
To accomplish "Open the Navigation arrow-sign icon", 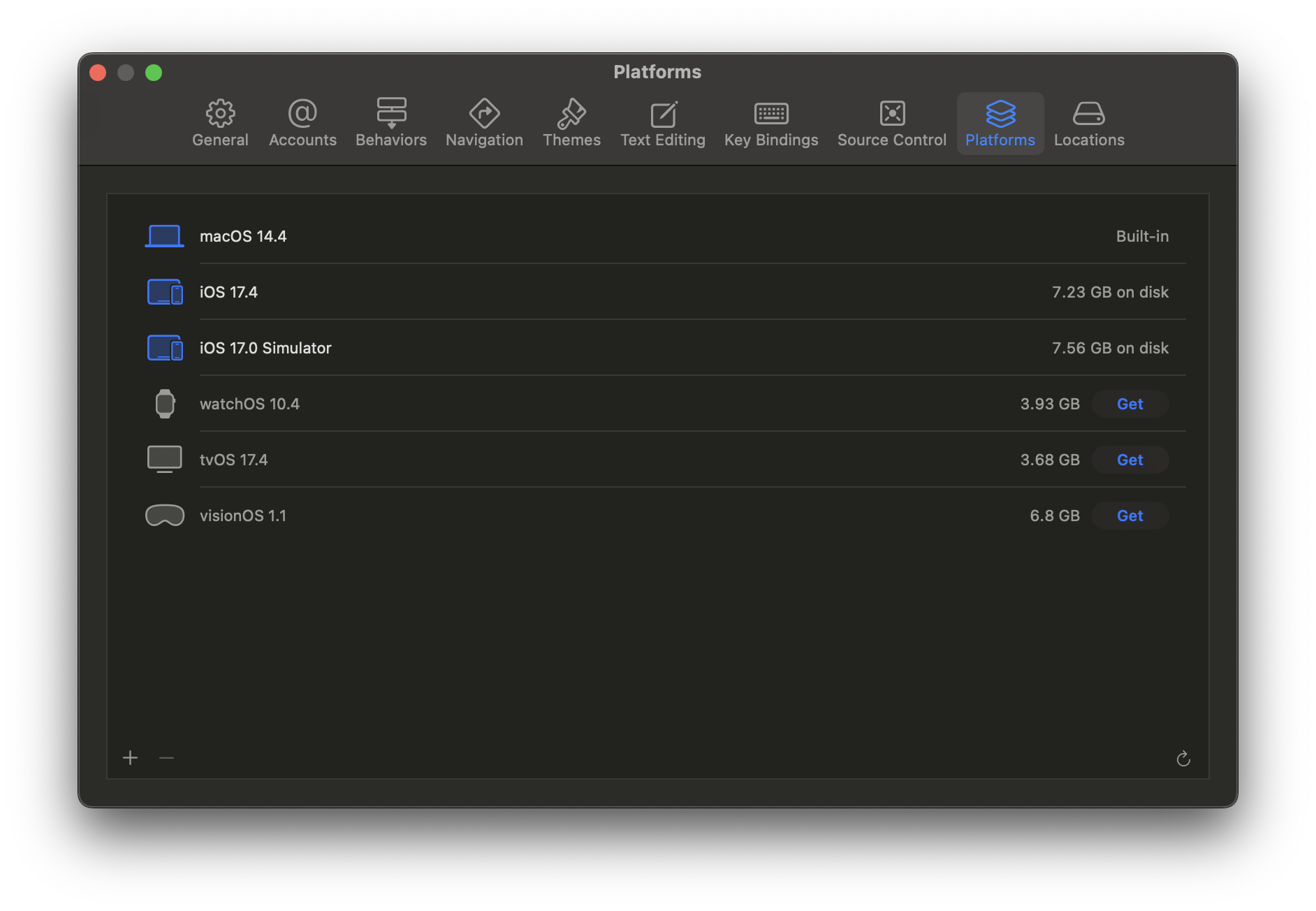I will pos(484,113).
